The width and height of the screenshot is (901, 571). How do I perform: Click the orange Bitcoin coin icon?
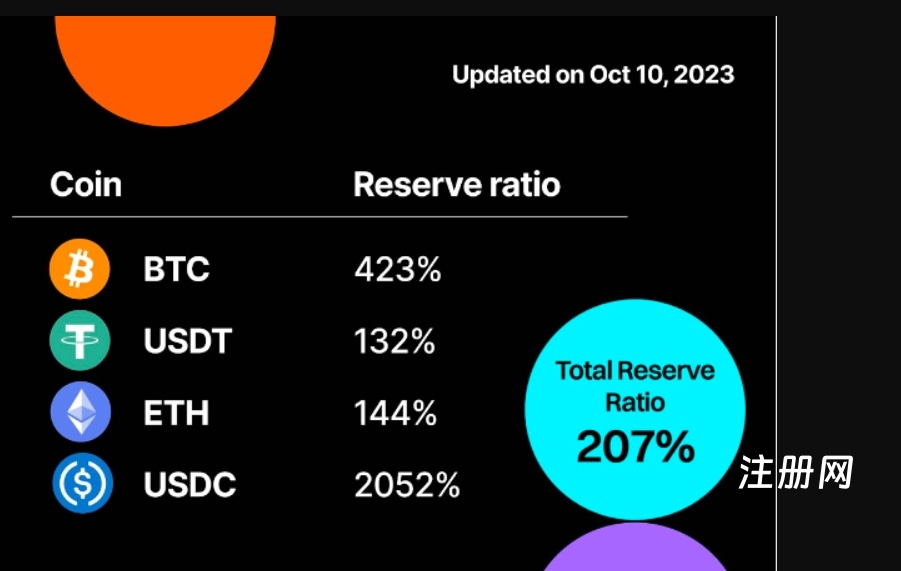click(79, 269)
